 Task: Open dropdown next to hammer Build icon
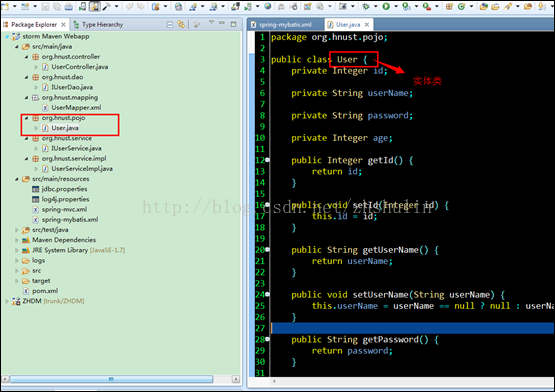click(x=116, y=6)
